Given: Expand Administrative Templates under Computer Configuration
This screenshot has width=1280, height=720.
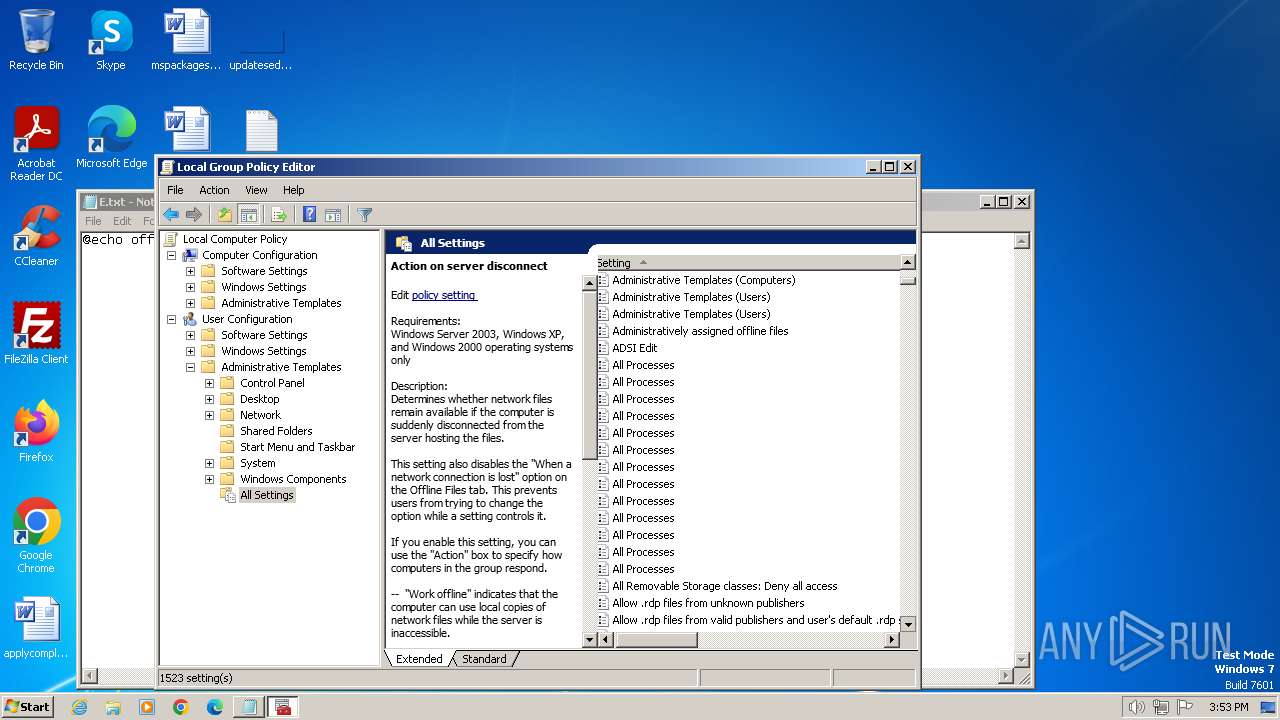Looking at the screenshot, I should click(190, 303).
